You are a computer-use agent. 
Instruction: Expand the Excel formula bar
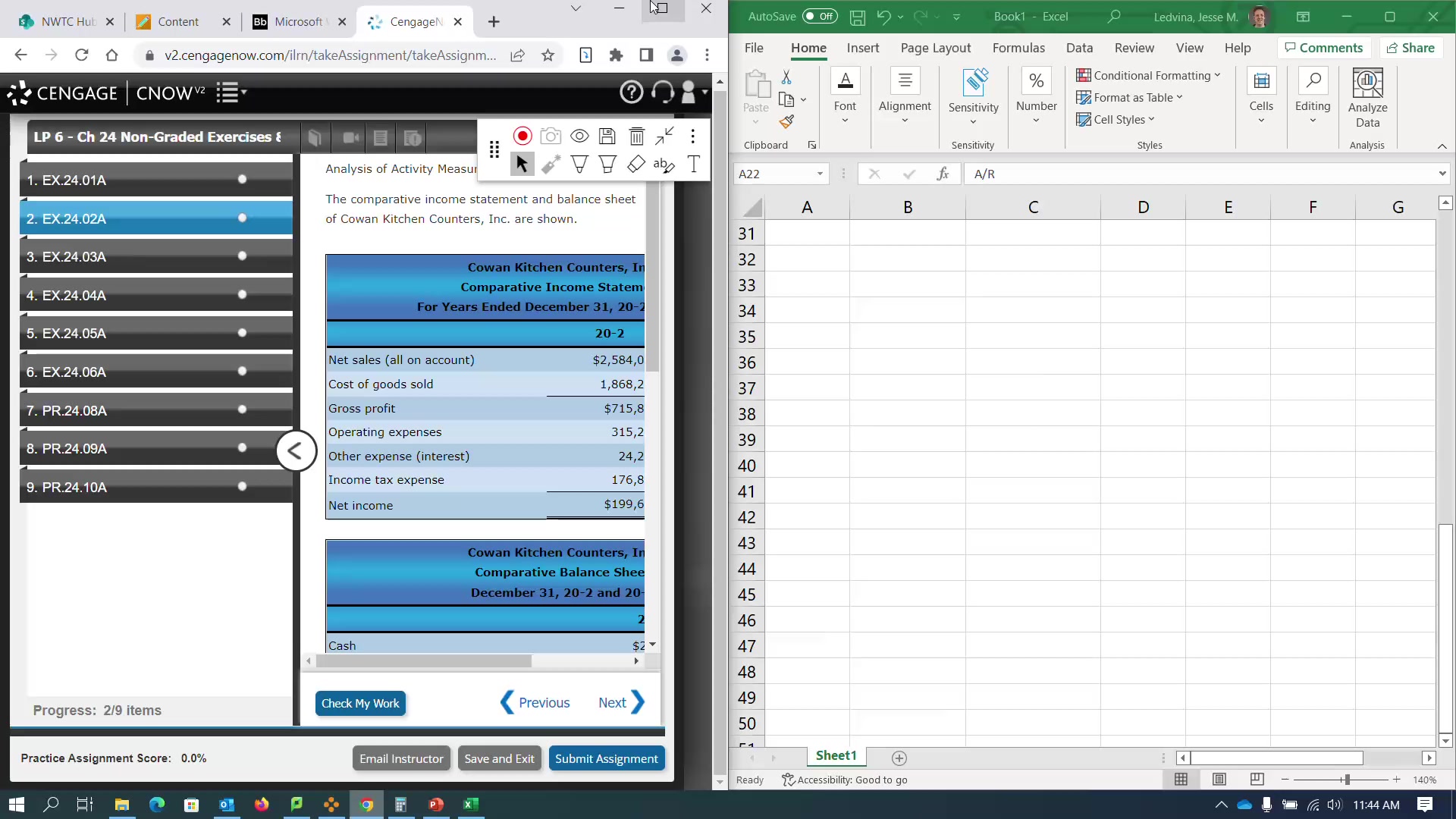1442,174
